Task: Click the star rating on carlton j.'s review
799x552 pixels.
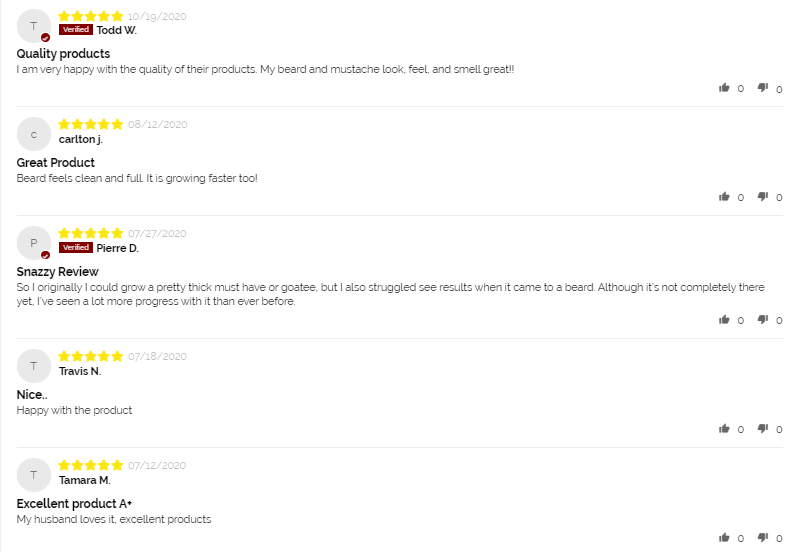Action: 91,124
